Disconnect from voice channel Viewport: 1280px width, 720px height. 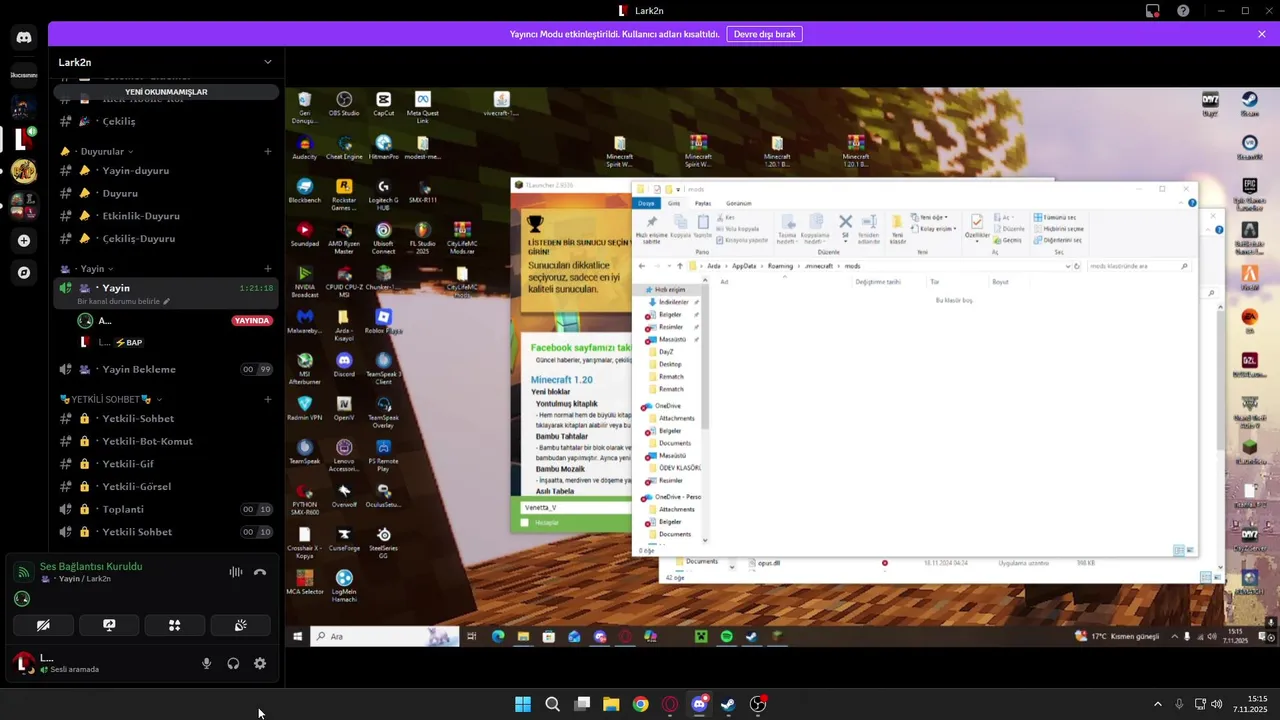click(x=260, y=572)
